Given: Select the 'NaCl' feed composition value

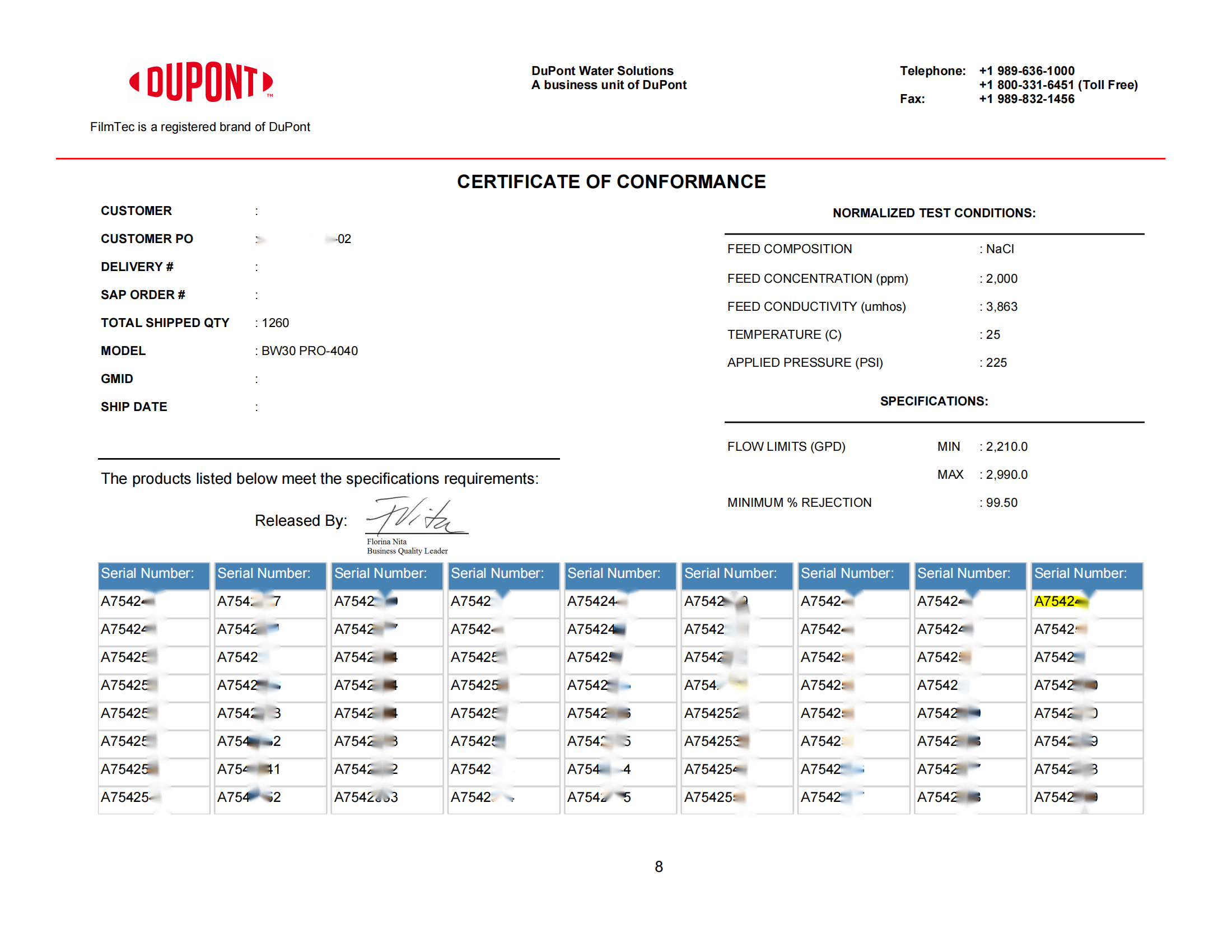Looking at the screenshot, I should tap(999, 249).
